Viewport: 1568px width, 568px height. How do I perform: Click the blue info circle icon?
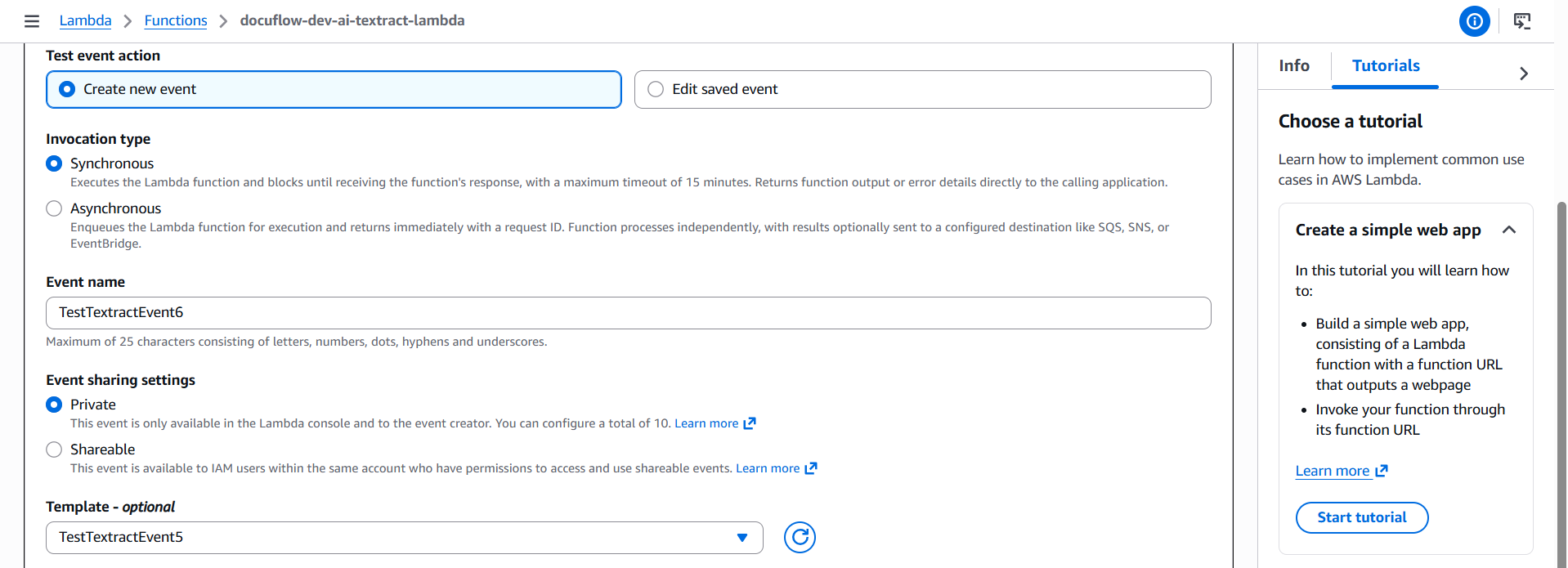(x=1474, y=21)
